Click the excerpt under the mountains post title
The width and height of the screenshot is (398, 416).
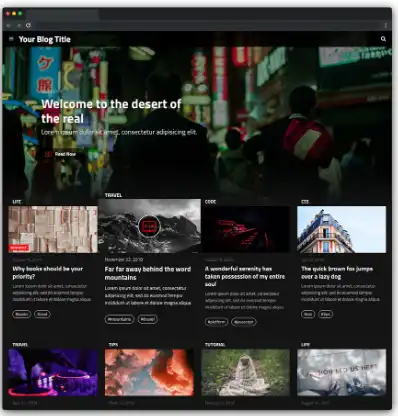click(x=148, y=295)
